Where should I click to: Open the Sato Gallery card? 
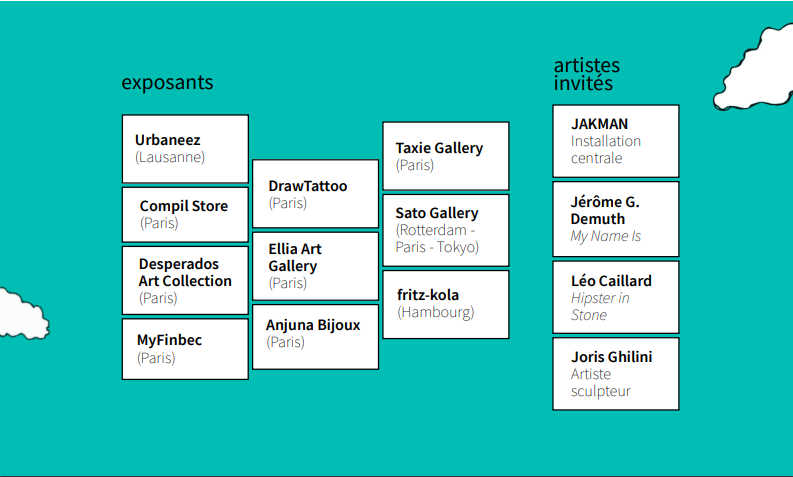[445, 230]
